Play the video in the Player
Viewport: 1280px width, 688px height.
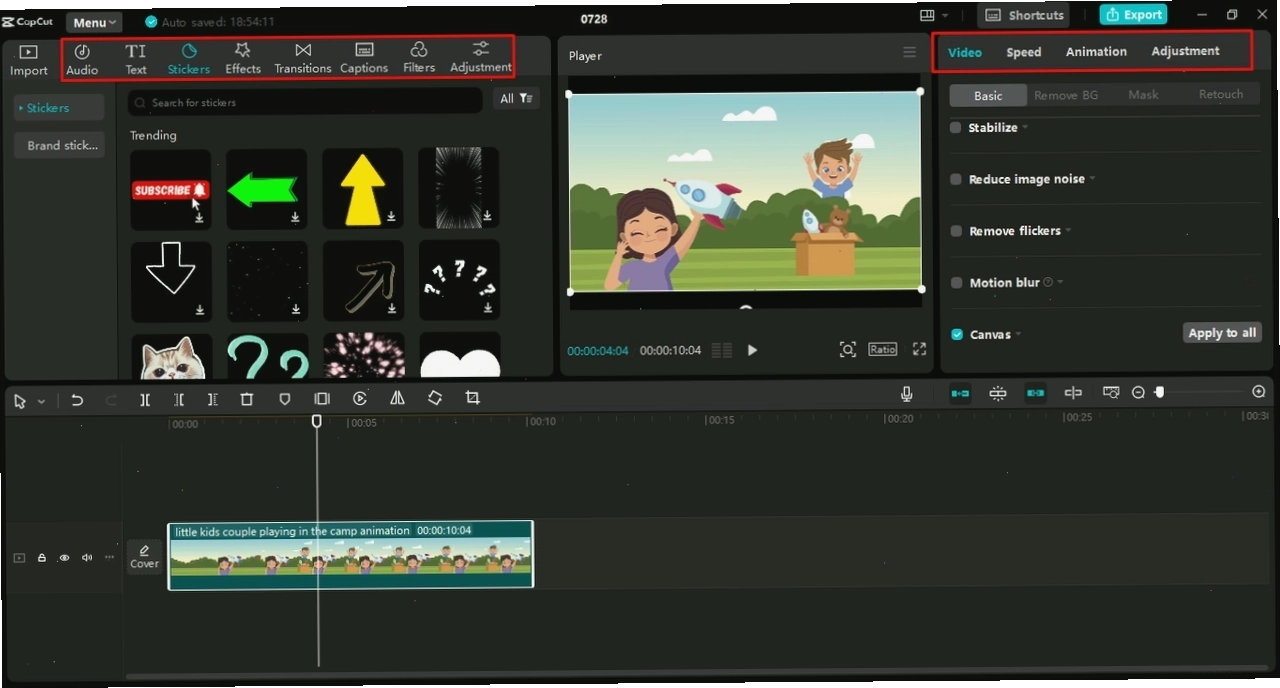click(752, 350)
